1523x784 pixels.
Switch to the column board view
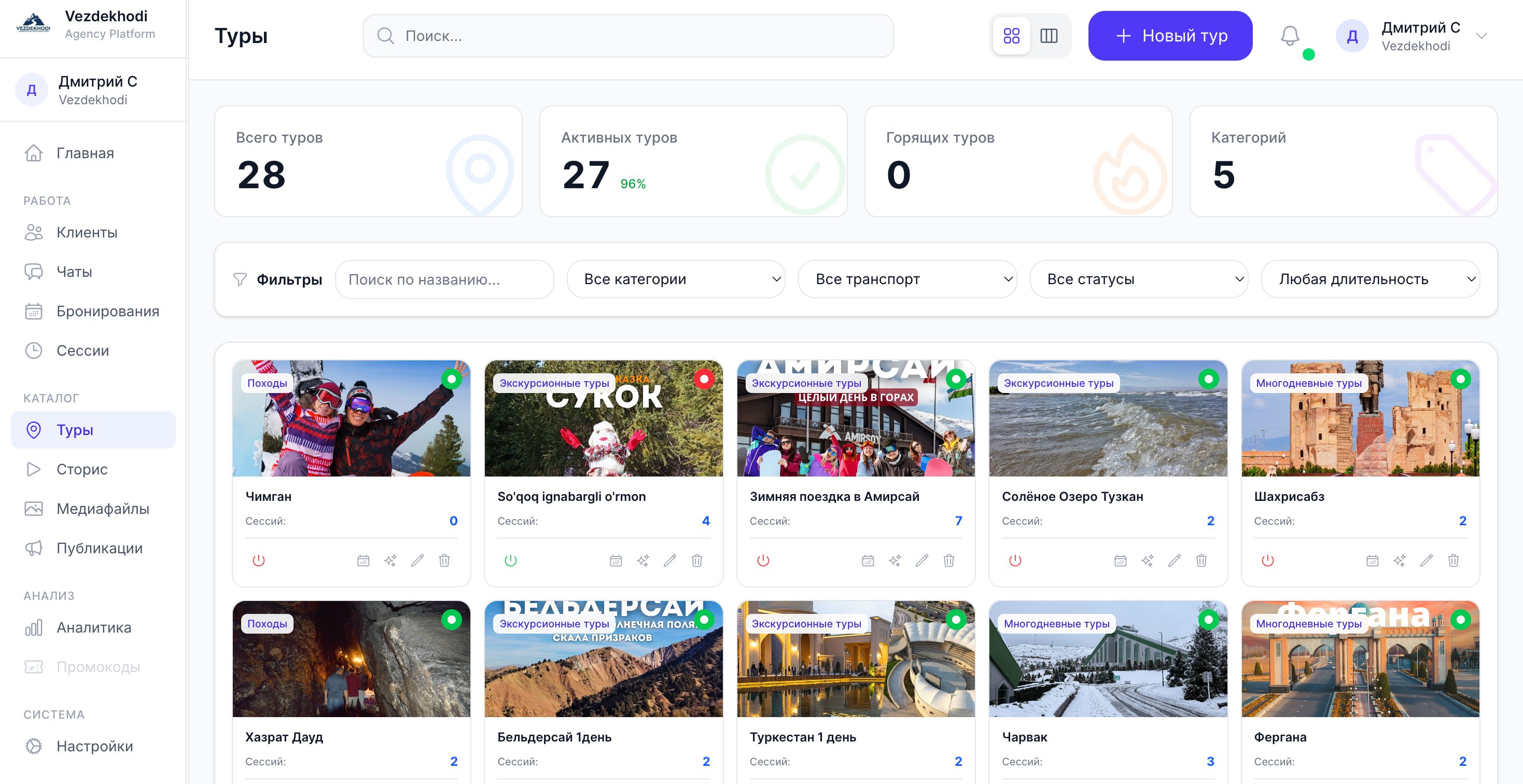(1049, 36)
